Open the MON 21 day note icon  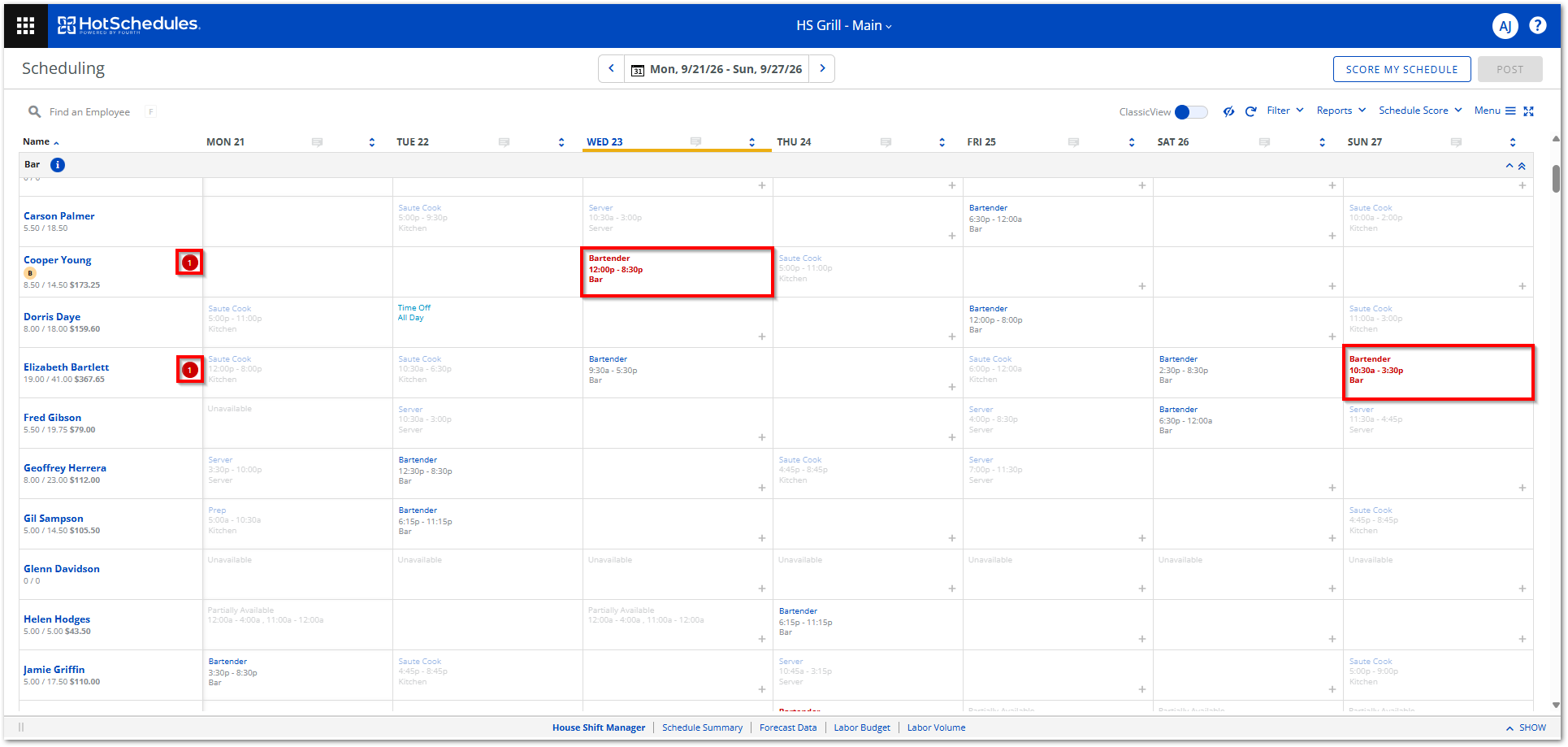click(317, 142)
